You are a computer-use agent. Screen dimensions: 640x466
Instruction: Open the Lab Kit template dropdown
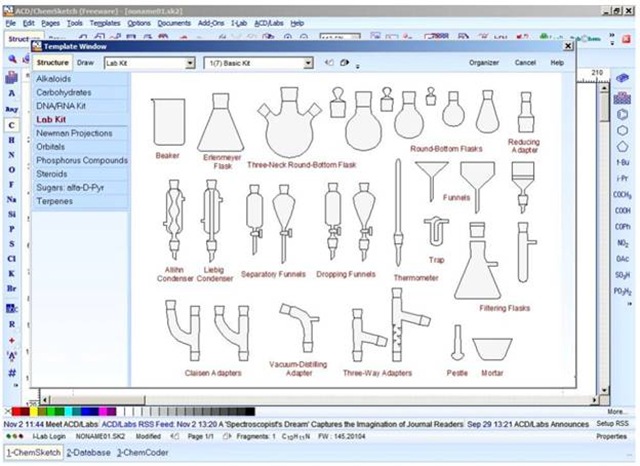(190, 63)
